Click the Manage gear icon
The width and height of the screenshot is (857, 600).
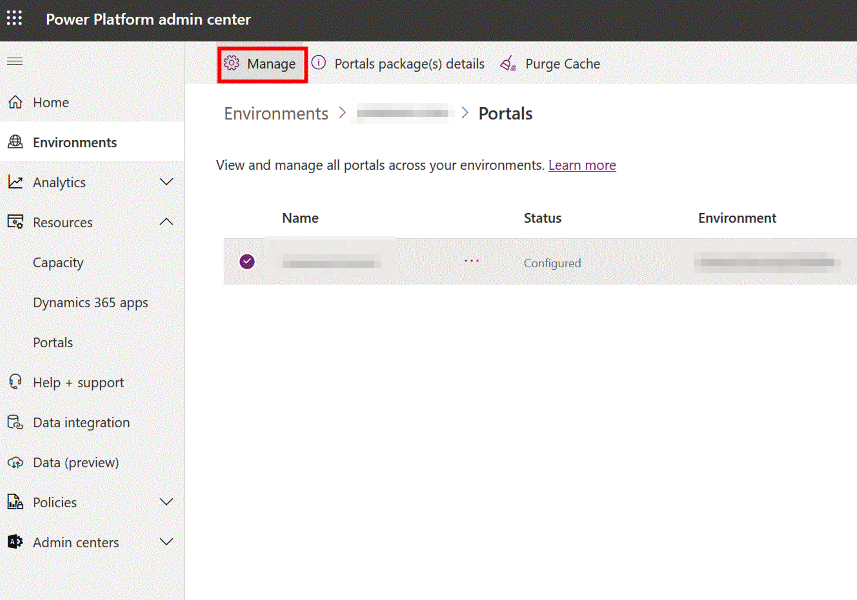point(231,63)
